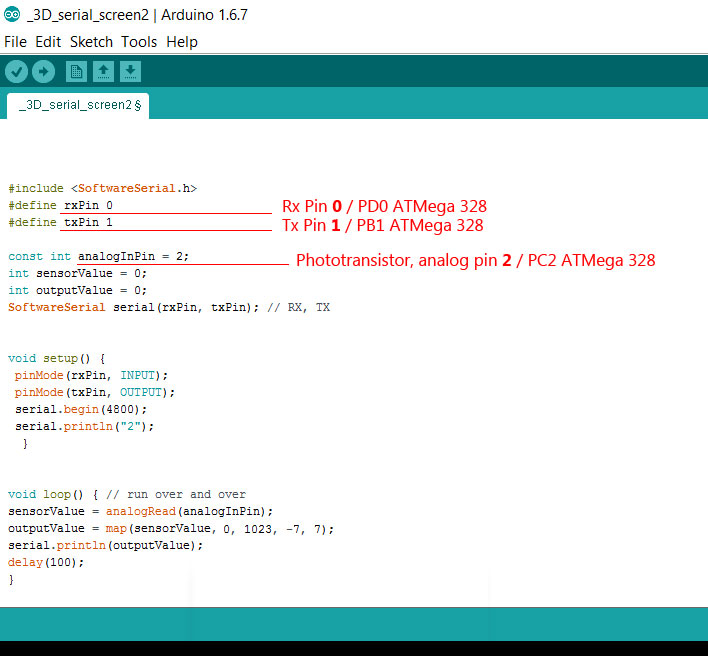Select the _3D_serial_screen2 tab
Viewport: 708px width, 656px height.
[x=78, y=106]
